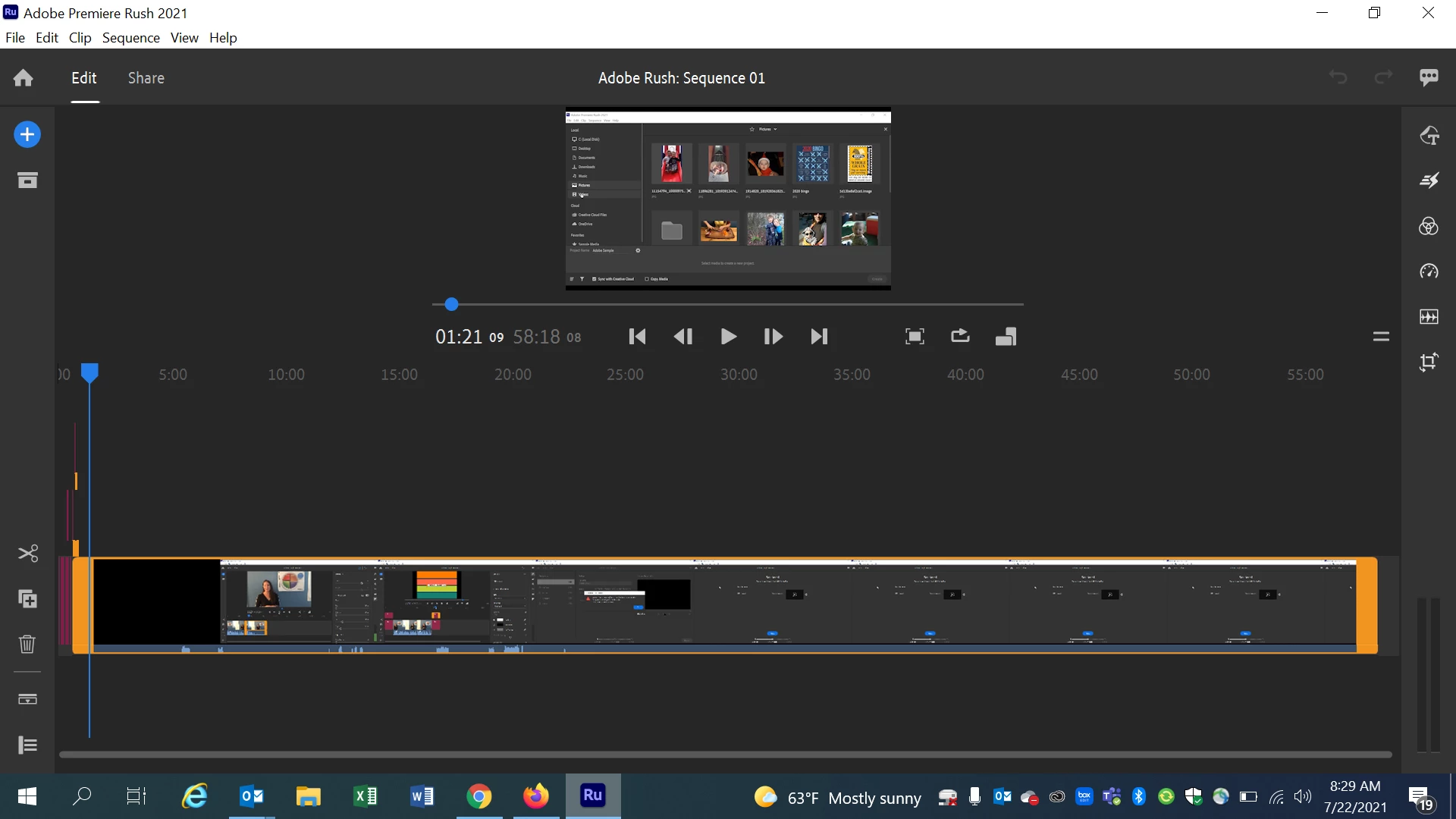Expand the aspect ratio options button
This screenshot has height=819, width=1456.
pyautogui.click(x=1006, y=336)
